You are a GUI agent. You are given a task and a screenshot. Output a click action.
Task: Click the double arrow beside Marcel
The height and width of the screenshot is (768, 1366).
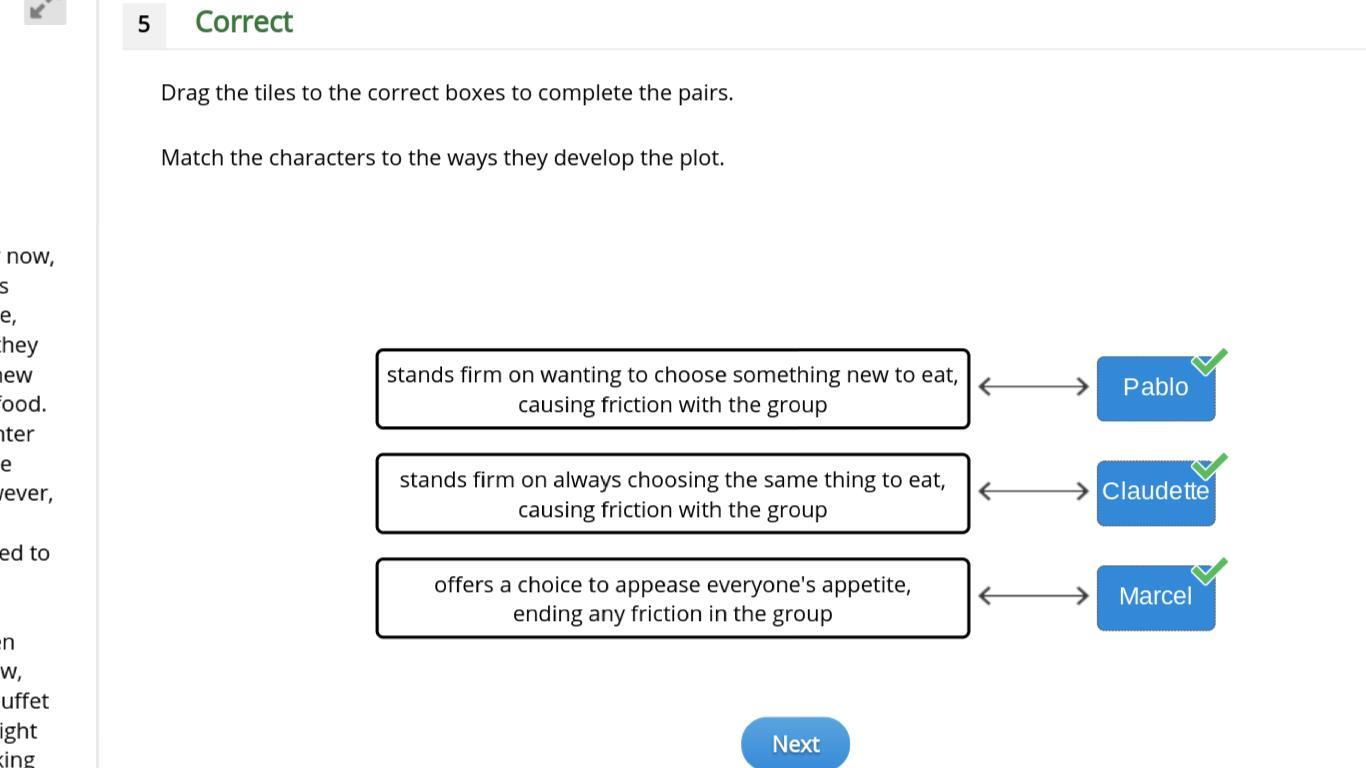point(1033,596)
